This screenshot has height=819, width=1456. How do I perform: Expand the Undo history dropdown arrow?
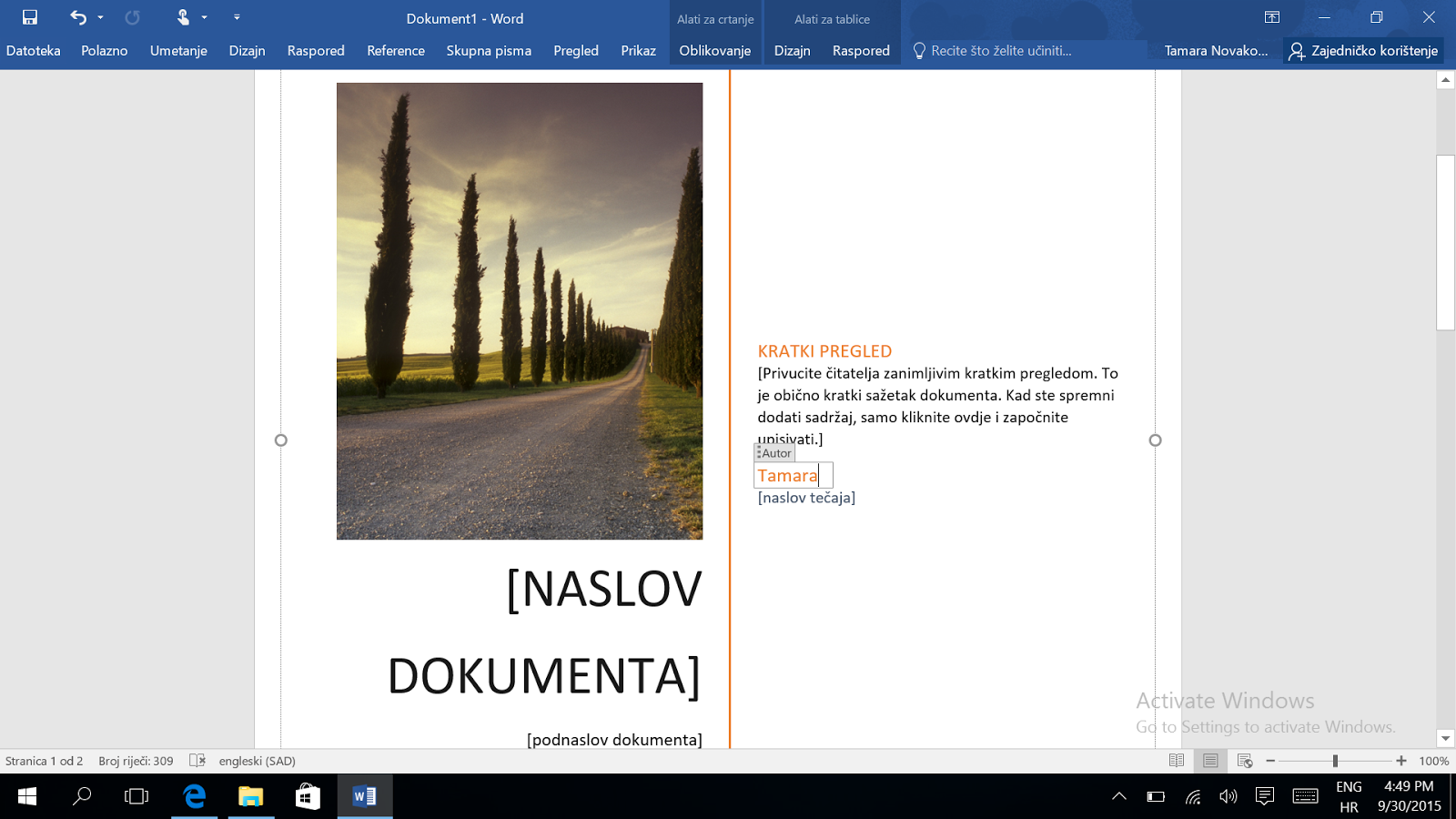[x=100, y=17]
